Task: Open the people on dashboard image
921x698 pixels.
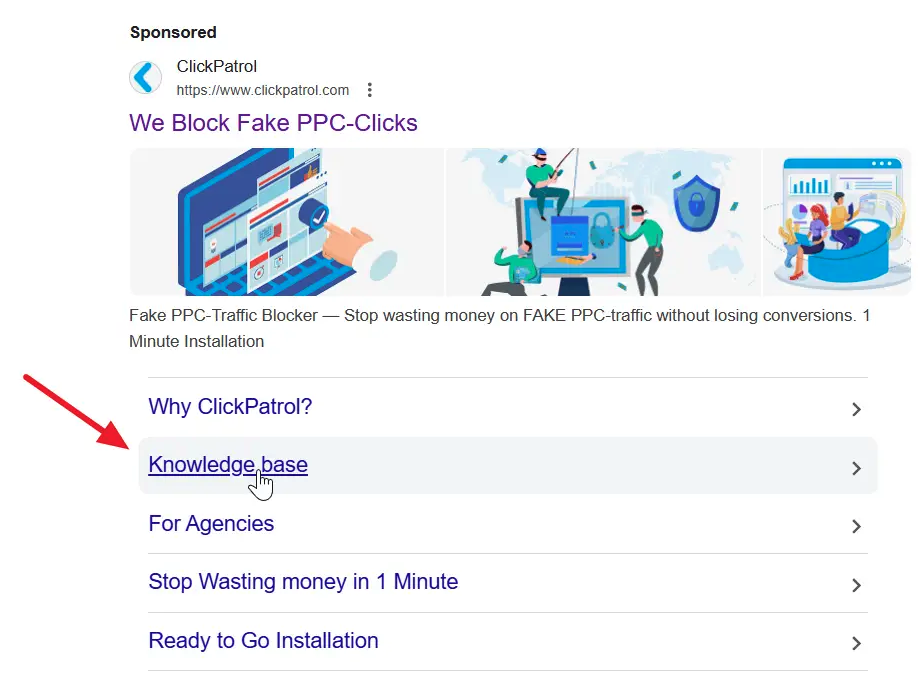Action: (837, 222)
